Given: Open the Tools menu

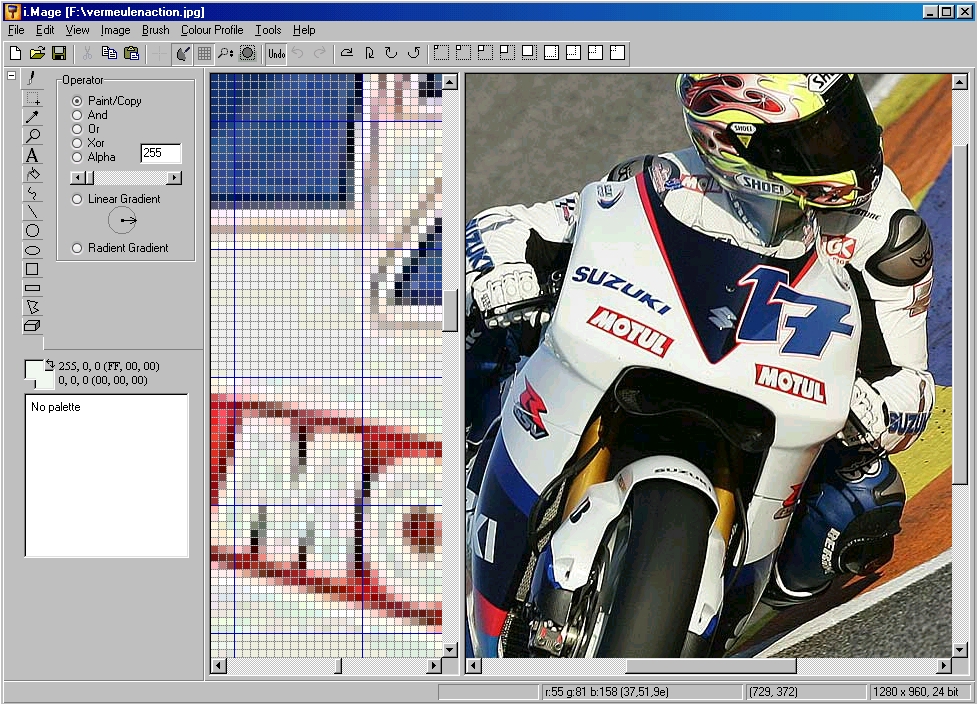Looking at the screenshot, I should (268, 30).
